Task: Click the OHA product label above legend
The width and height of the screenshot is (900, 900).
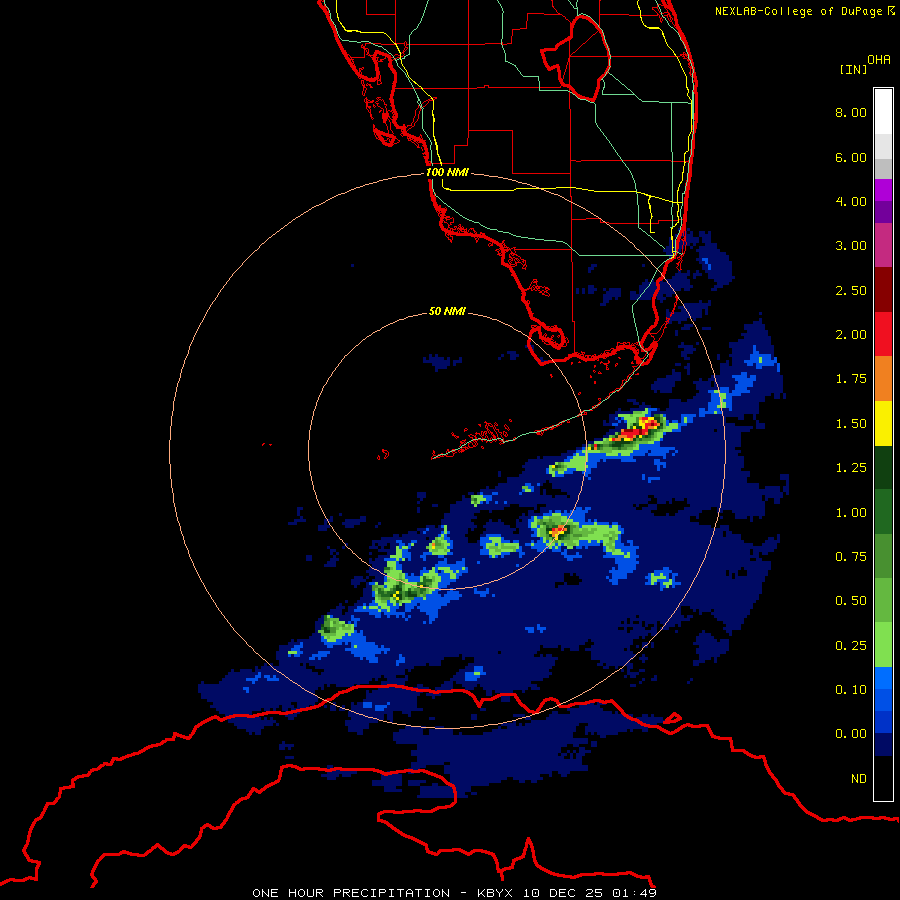Action: tap(879, 60)
